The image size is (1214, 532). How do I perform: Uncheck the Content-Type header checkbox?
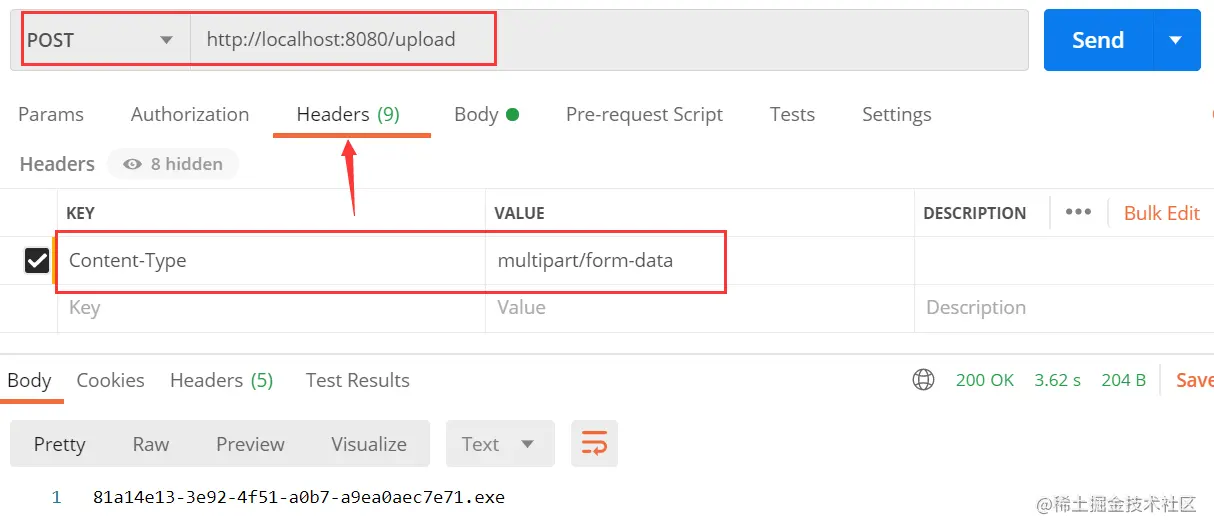[x=37, y=261]
